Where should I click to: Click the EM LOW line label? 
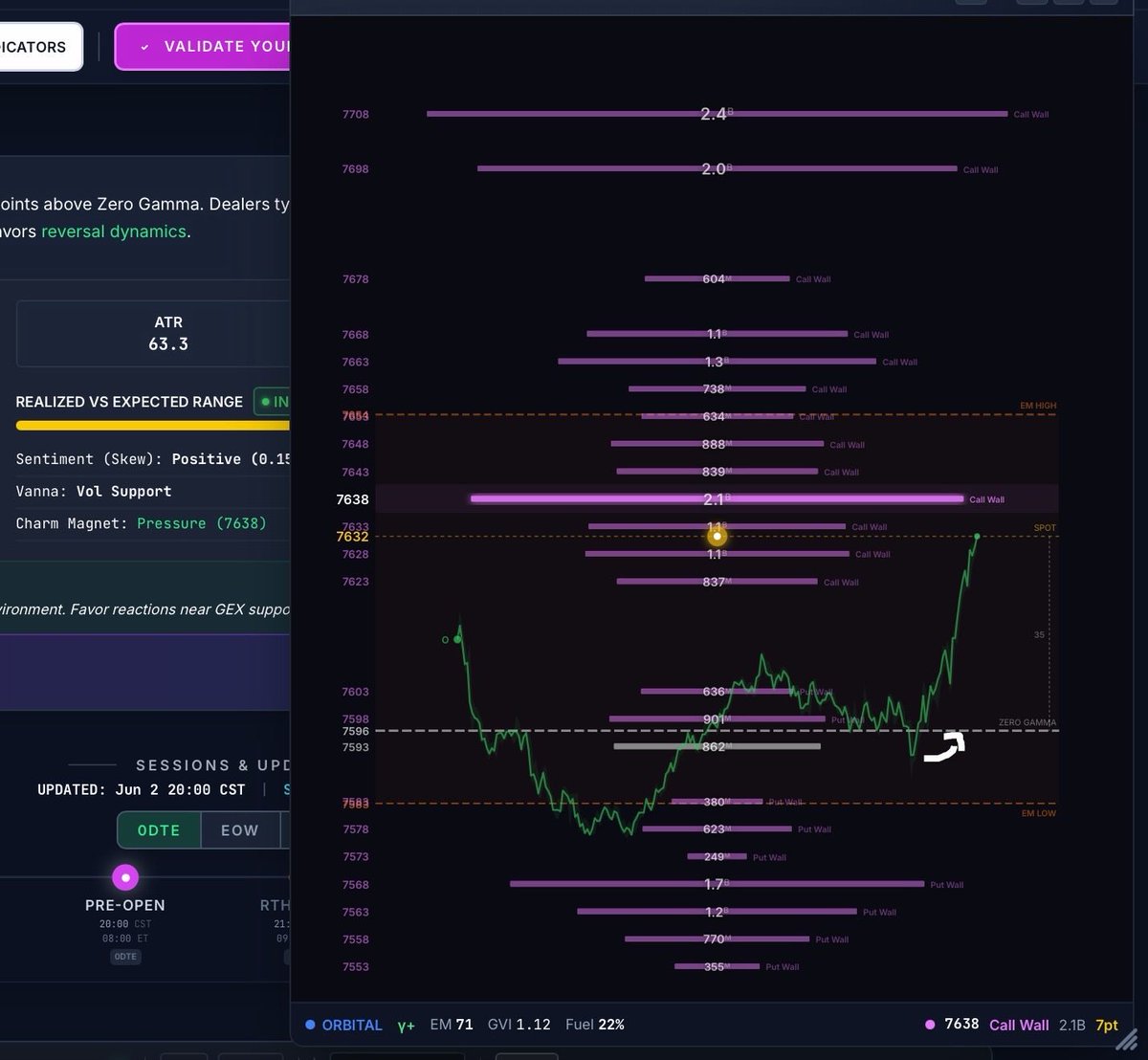tap(1039, 813)
